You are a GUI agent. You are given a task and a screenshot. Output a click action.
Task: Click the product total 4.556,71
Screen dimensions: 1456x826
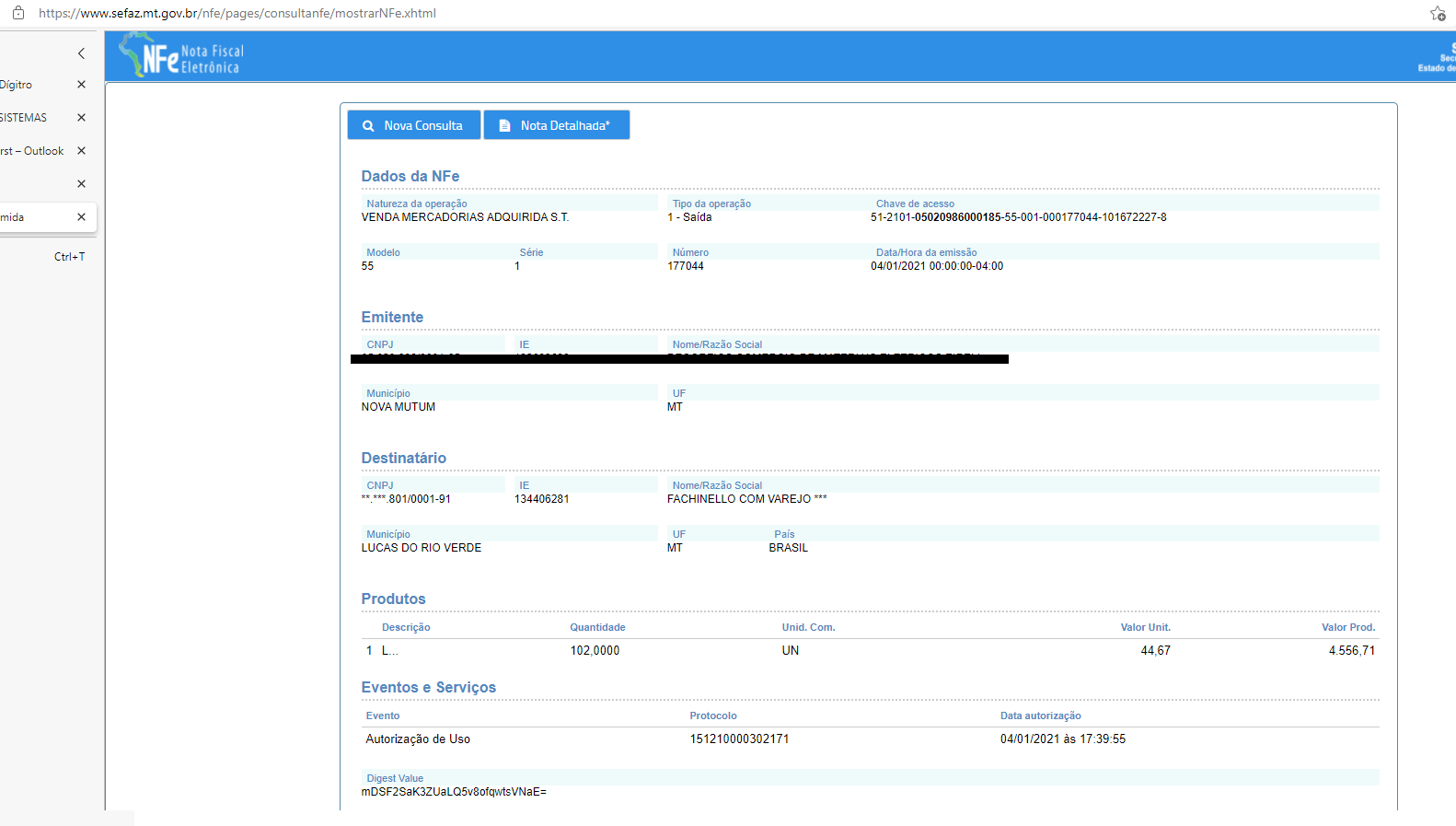(x=1352, y=650)
